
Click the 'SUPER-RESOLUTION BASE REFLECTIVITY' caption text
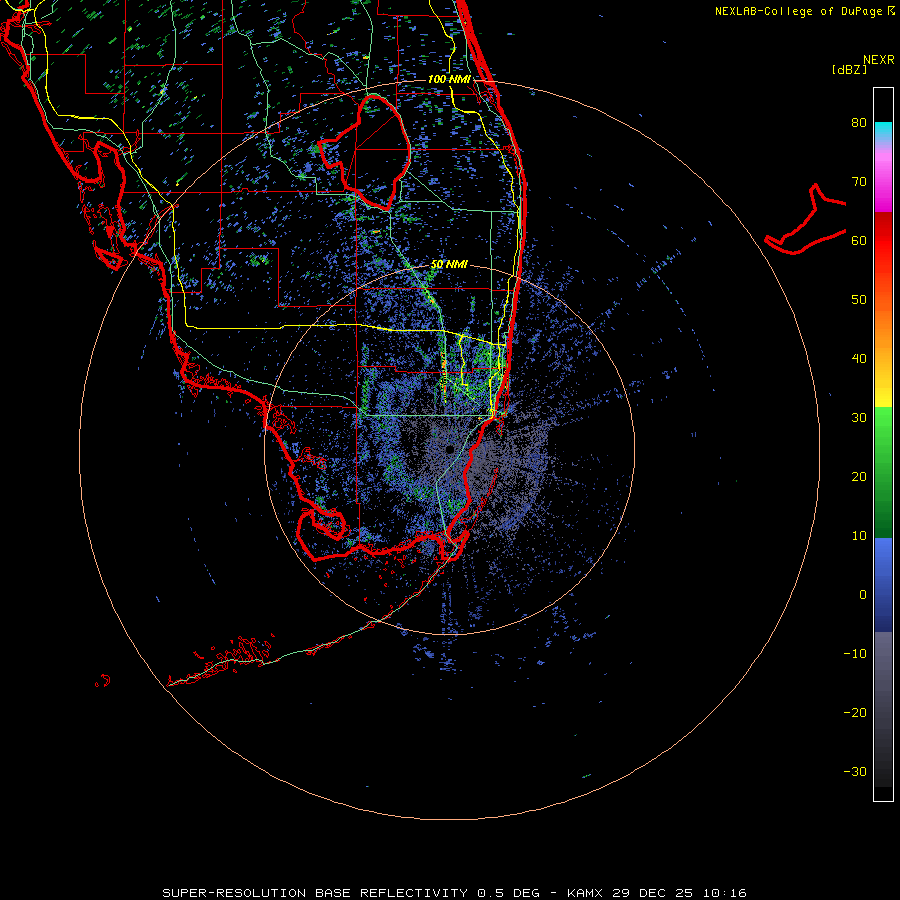(x=315, y=893)
